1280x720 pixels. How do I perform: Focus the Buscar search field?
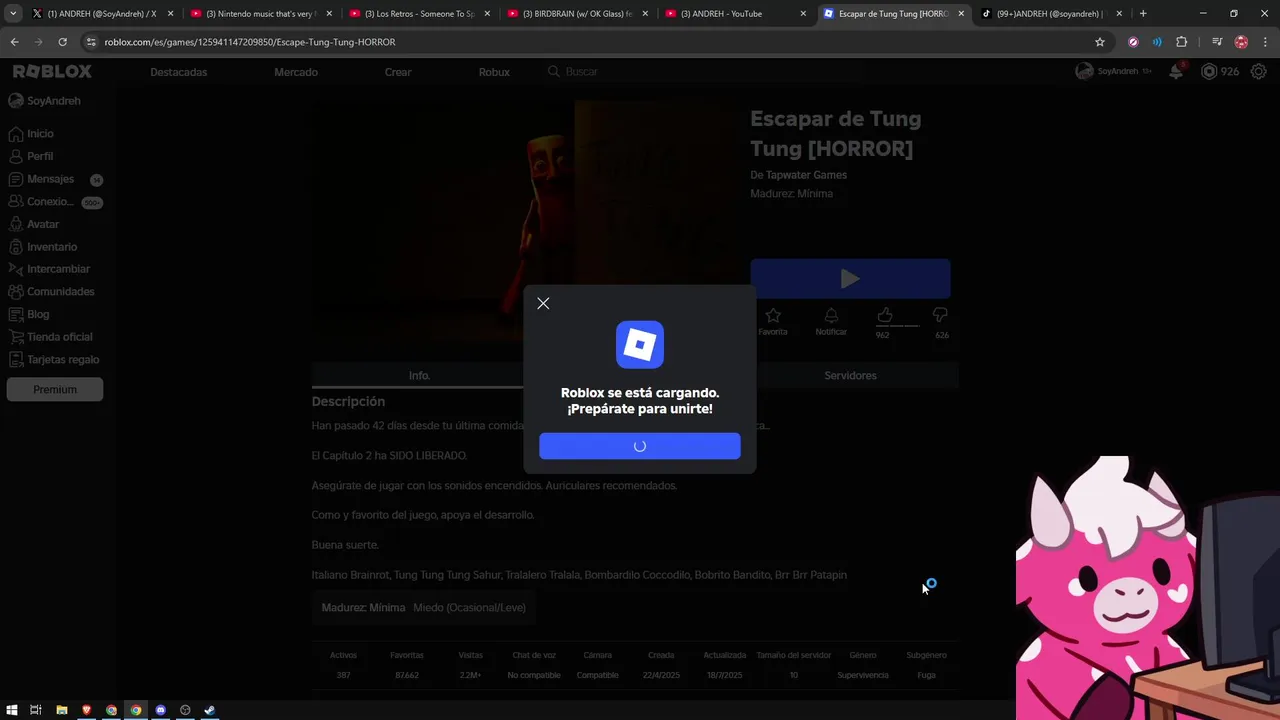(x=703, y=72)
